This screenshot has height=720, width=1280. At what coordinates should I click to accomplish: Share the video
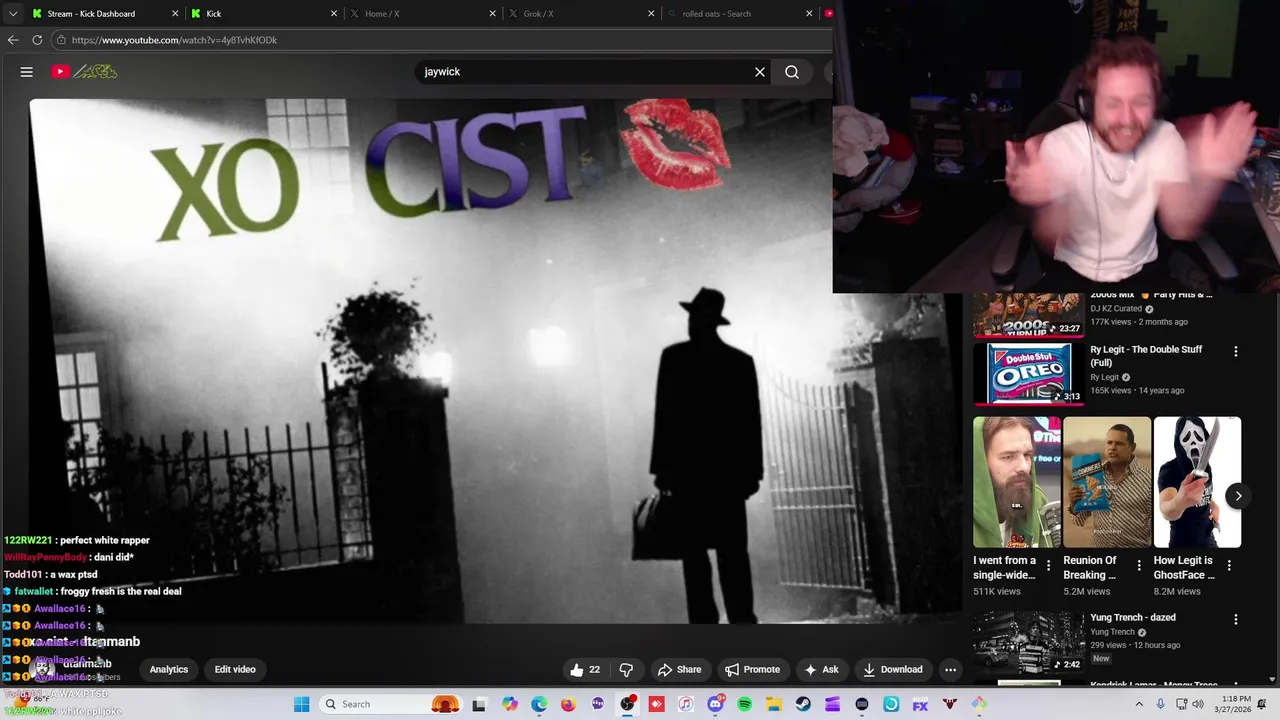[679, 670]
